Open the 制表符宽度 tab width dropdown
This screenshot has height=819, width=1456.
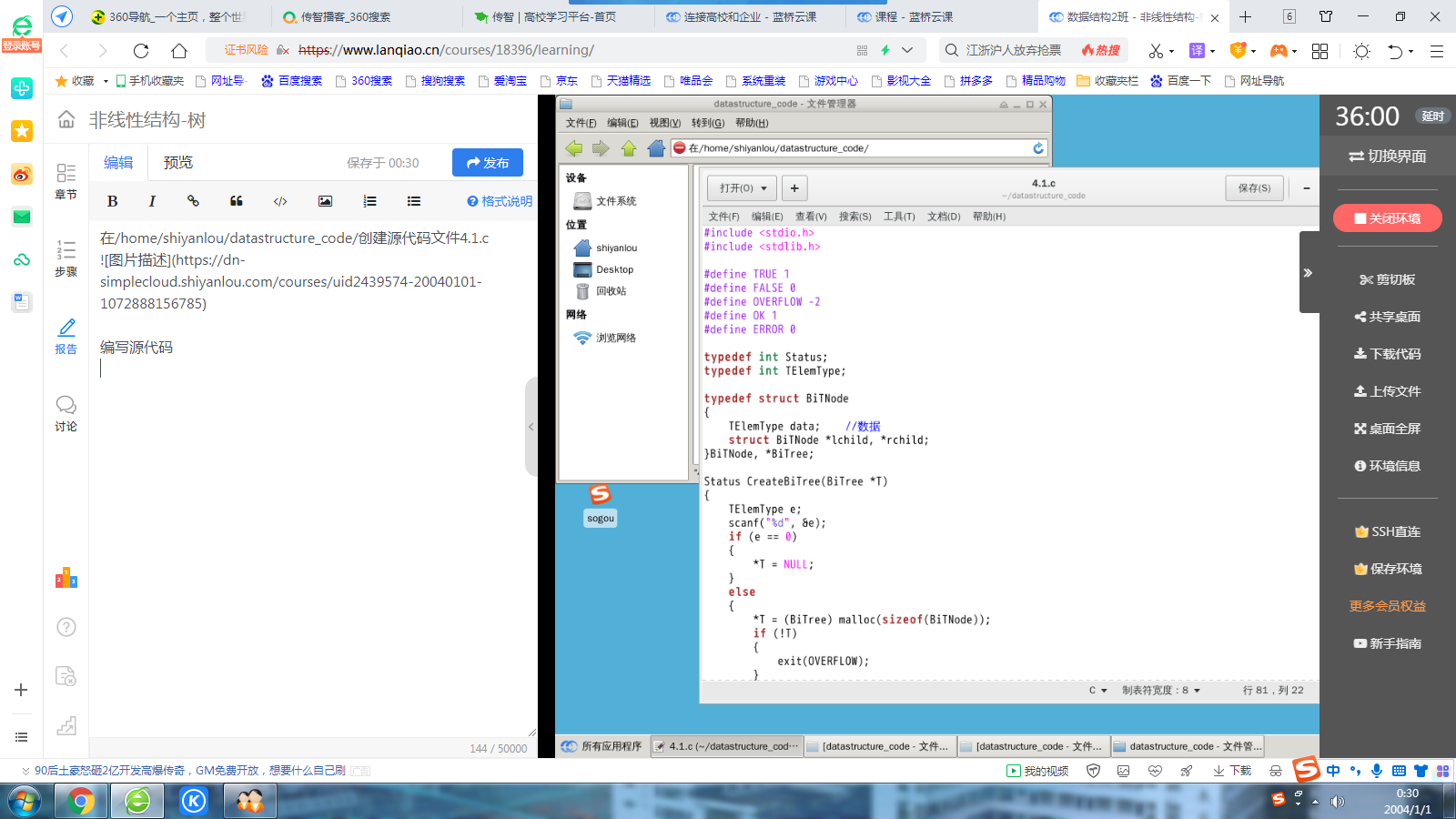click(x=1161, y=691)
